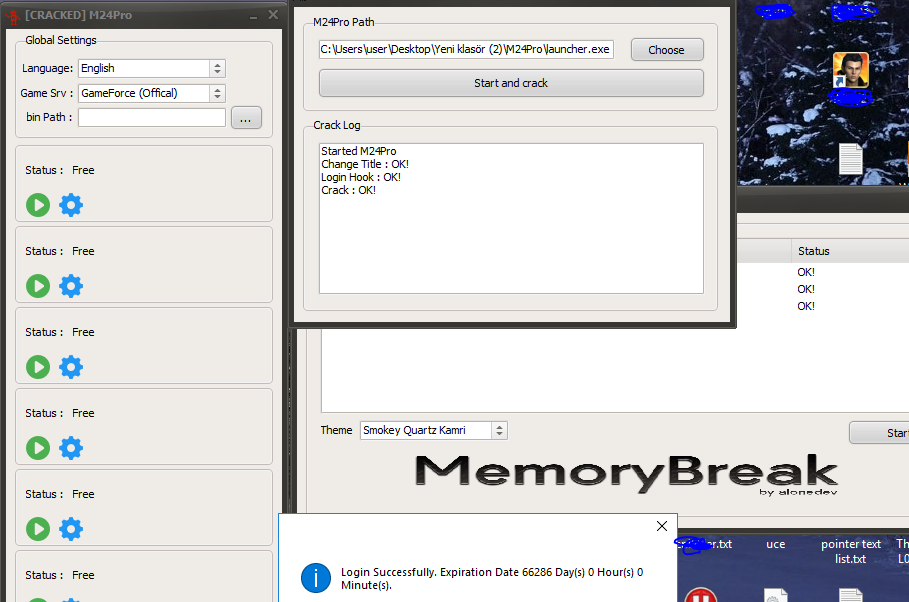Start the second Free status slot
Viewport: 909px width, 602px height.
point(38,286)
